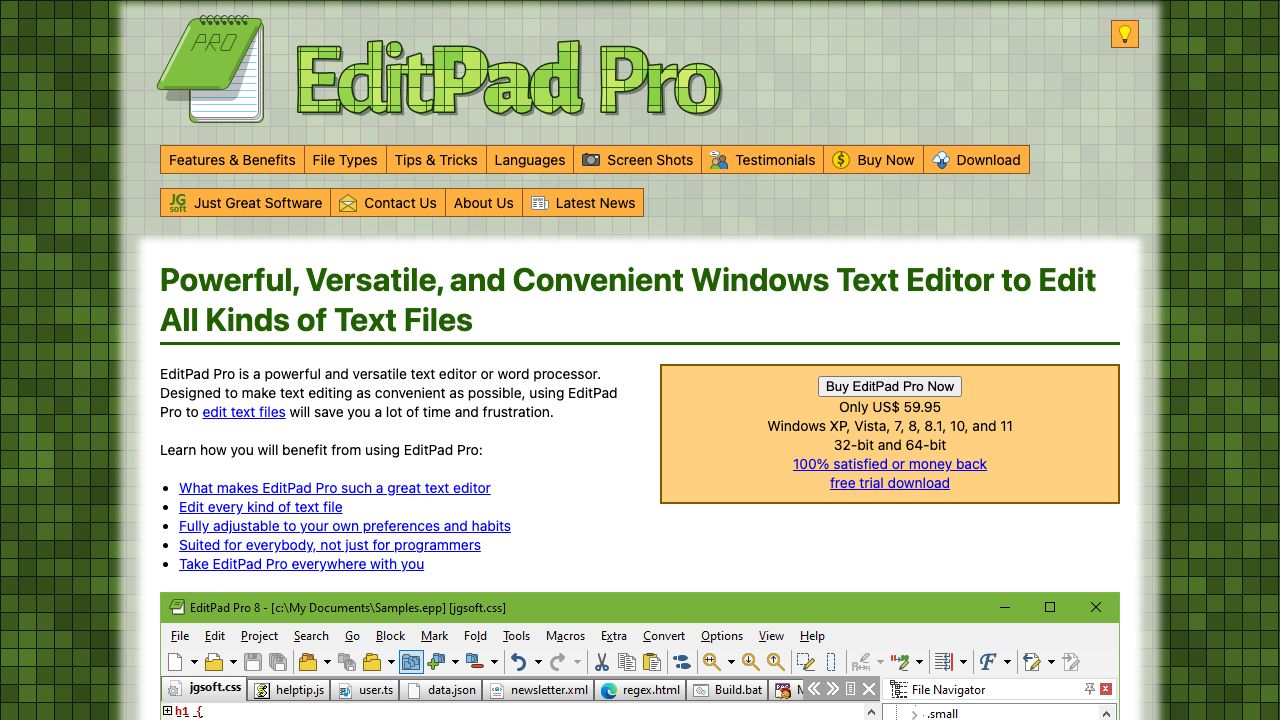Click the Open file folder icon
Viewport: 1280px width, 720px height.
pyautogui.click(x=213, y=662)
